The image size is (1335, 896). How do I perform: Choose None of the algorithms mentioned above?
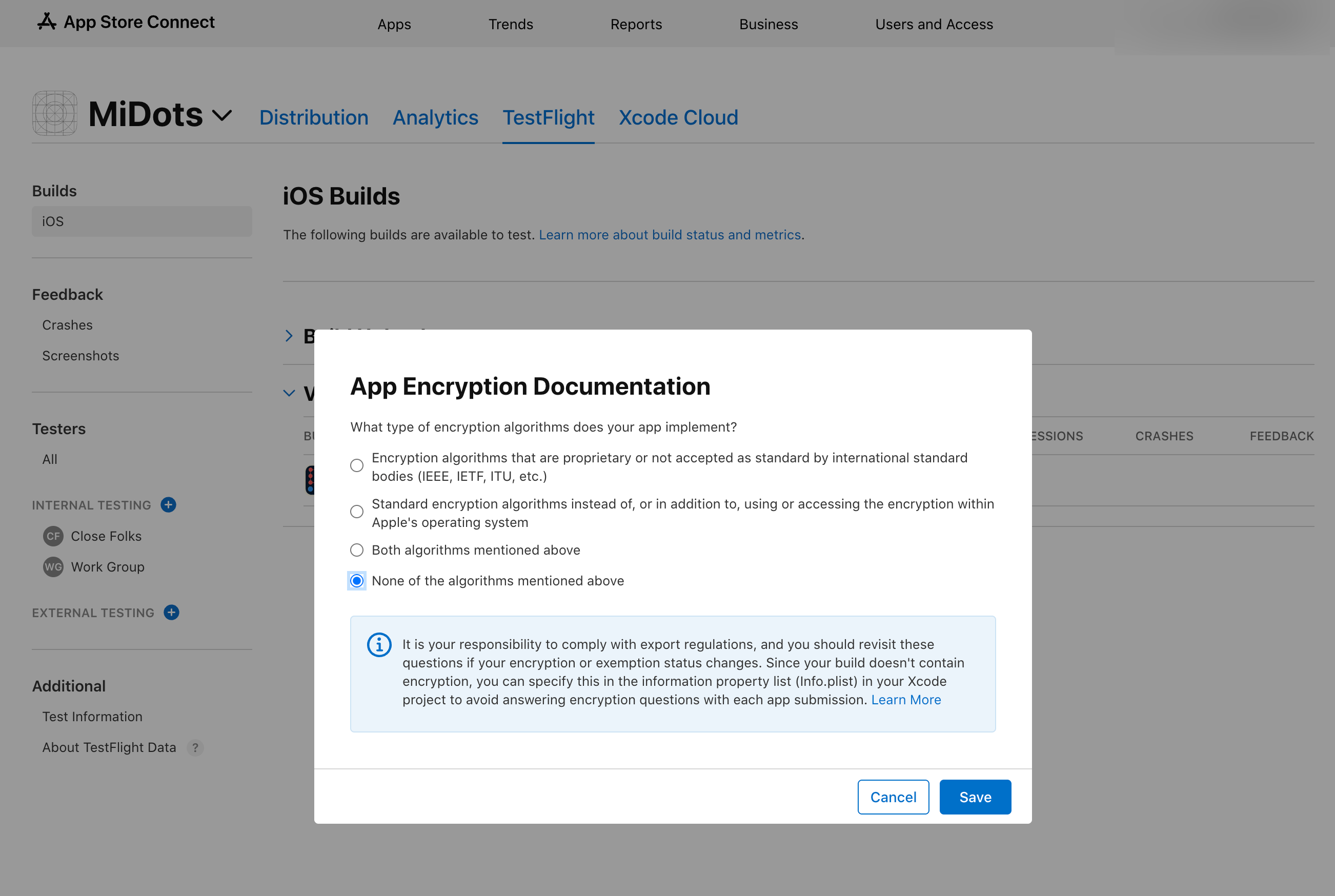pos(357,581)
